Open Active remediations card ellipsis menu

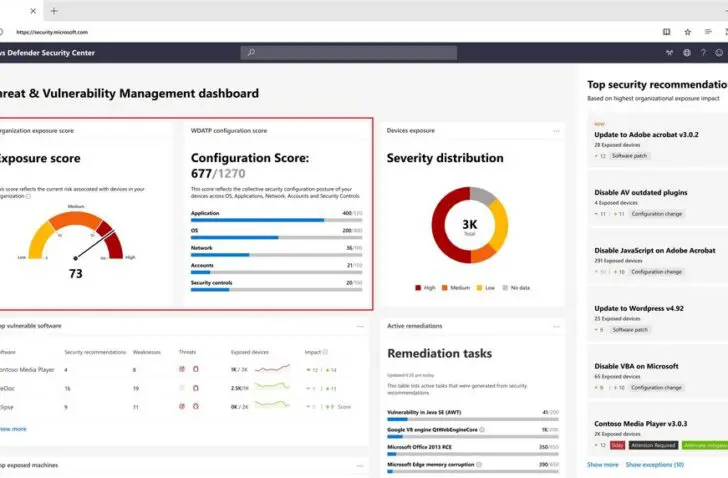[x=556, y=326]
